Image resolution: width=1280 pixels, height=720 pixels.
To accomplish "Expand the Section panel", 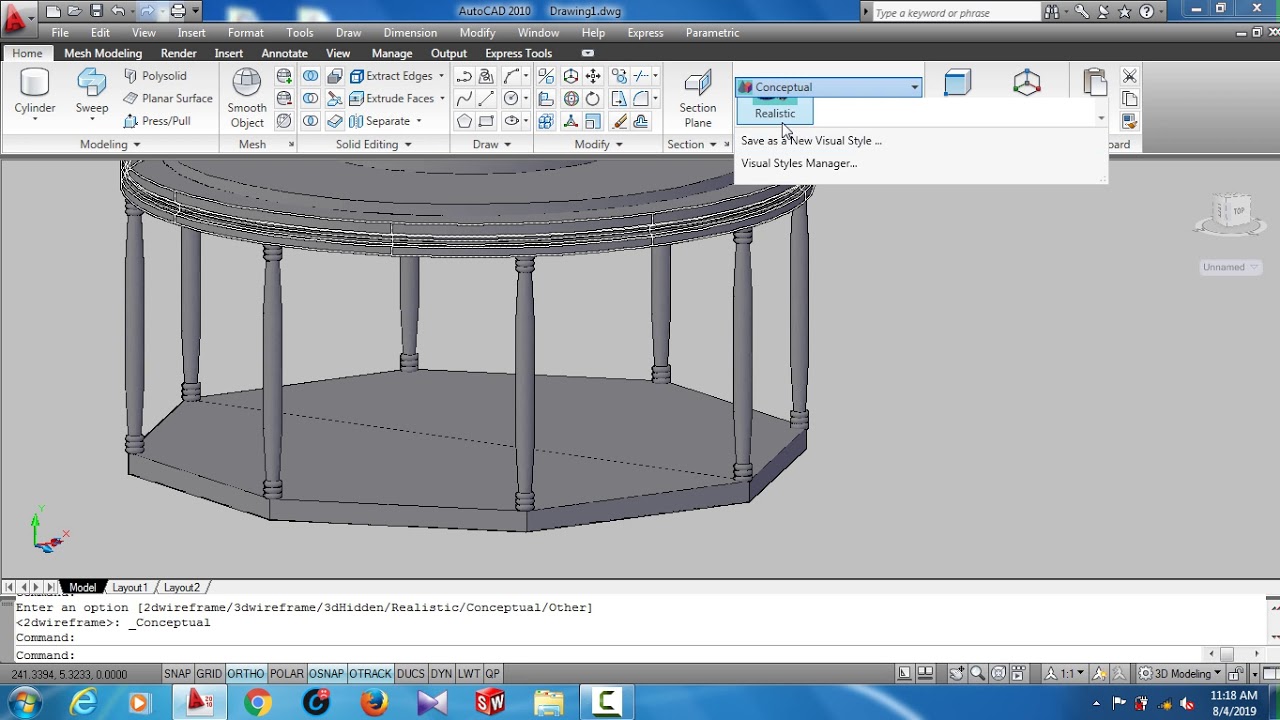I will point(692,144).
